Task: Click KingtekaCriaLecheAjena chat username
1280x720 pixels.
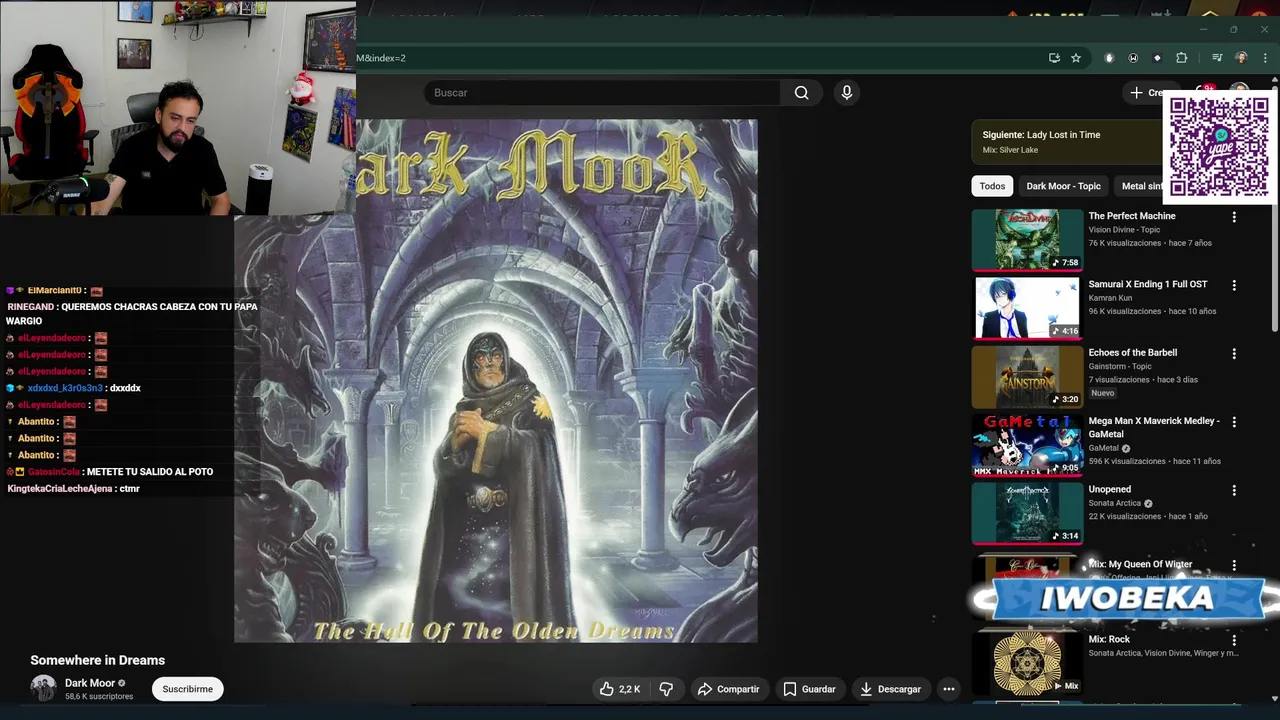Action: coord(61,489)
